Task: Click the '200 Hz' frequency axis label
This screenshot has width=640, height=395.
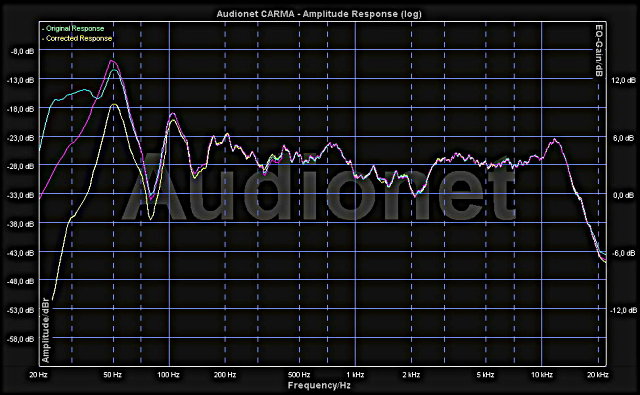Action: 225,375
